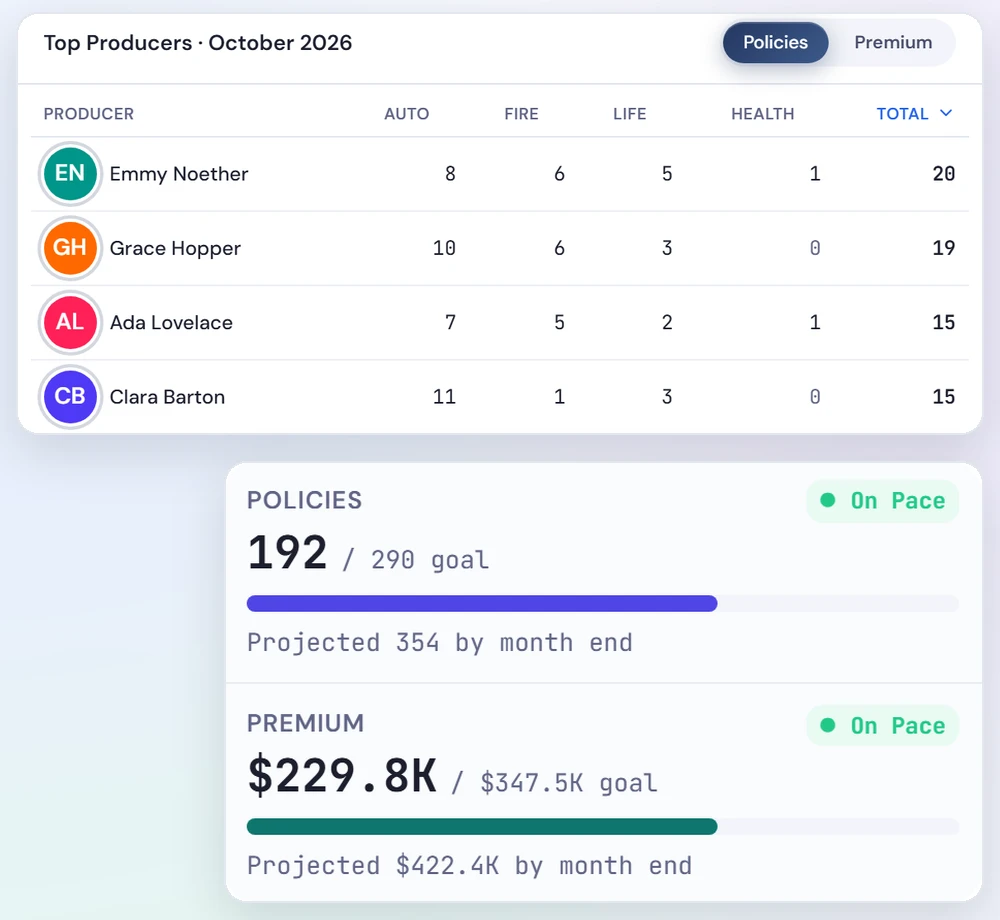This screenshot has height=920, width=1000.
Task: Click Clara Barton's auto count 11
Action: click(x=444, y=397)
